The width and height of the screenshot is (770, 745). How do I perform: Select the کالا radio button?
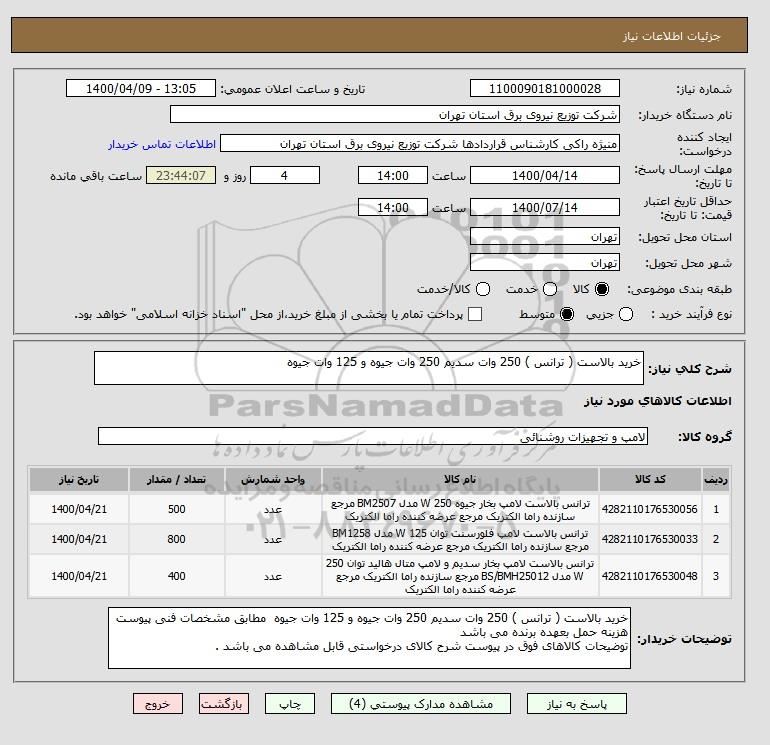click(x=602, y=289)
